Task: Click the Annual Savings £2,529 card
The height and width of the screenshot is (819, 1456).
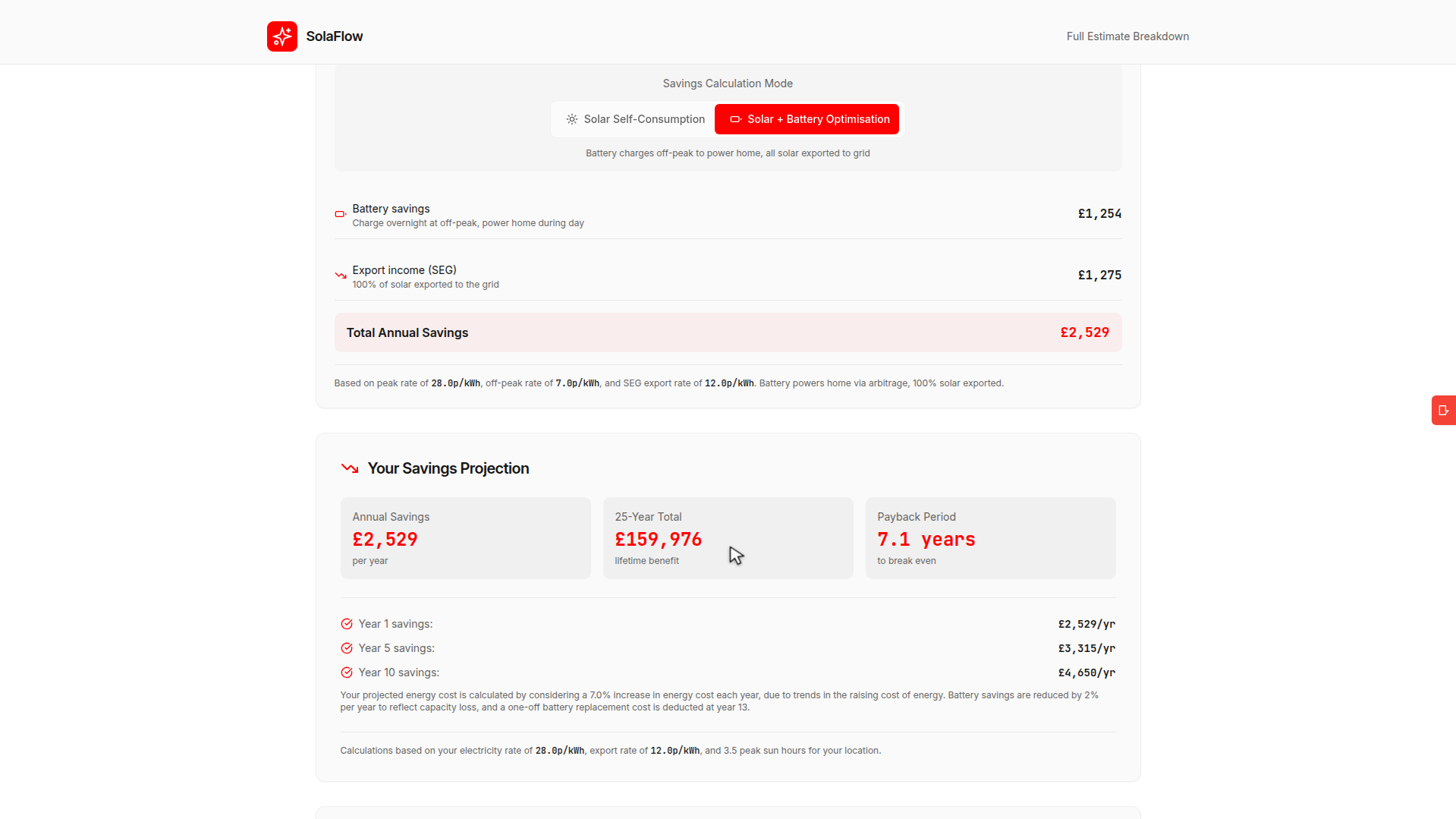Action: coord(465,538)
